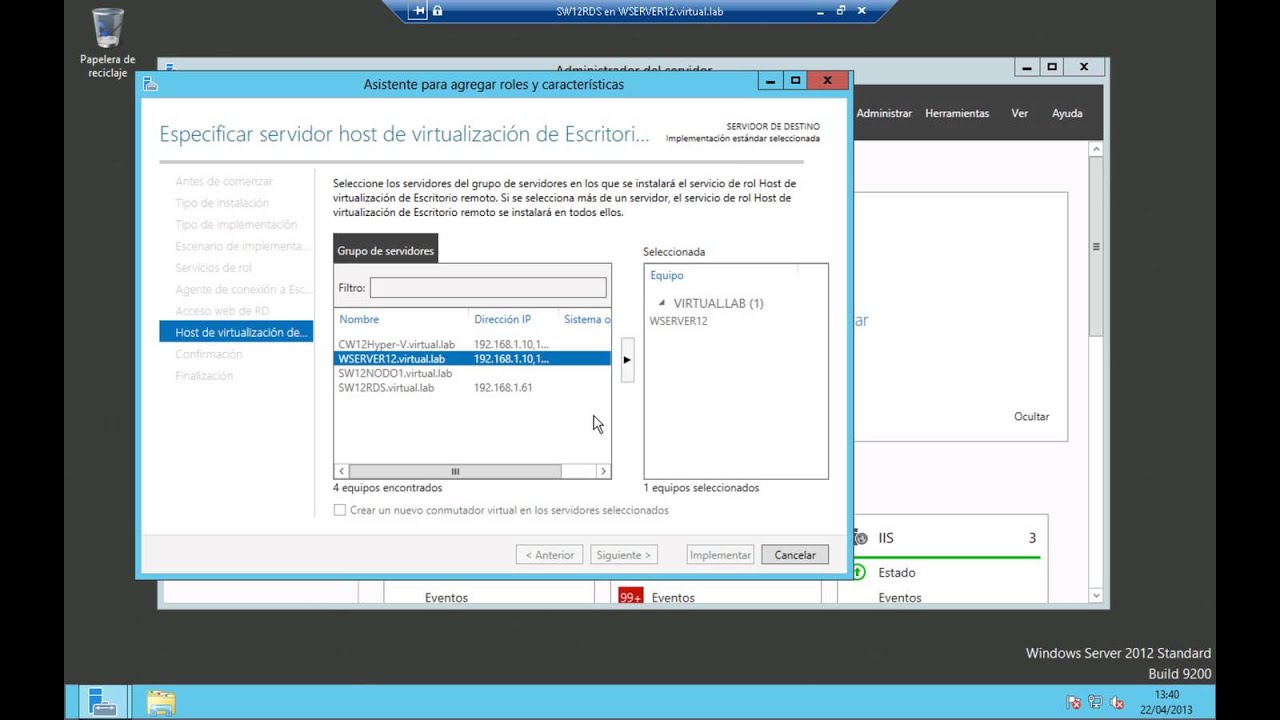Click the lock icon on the remote connection bar

(438, 11)
